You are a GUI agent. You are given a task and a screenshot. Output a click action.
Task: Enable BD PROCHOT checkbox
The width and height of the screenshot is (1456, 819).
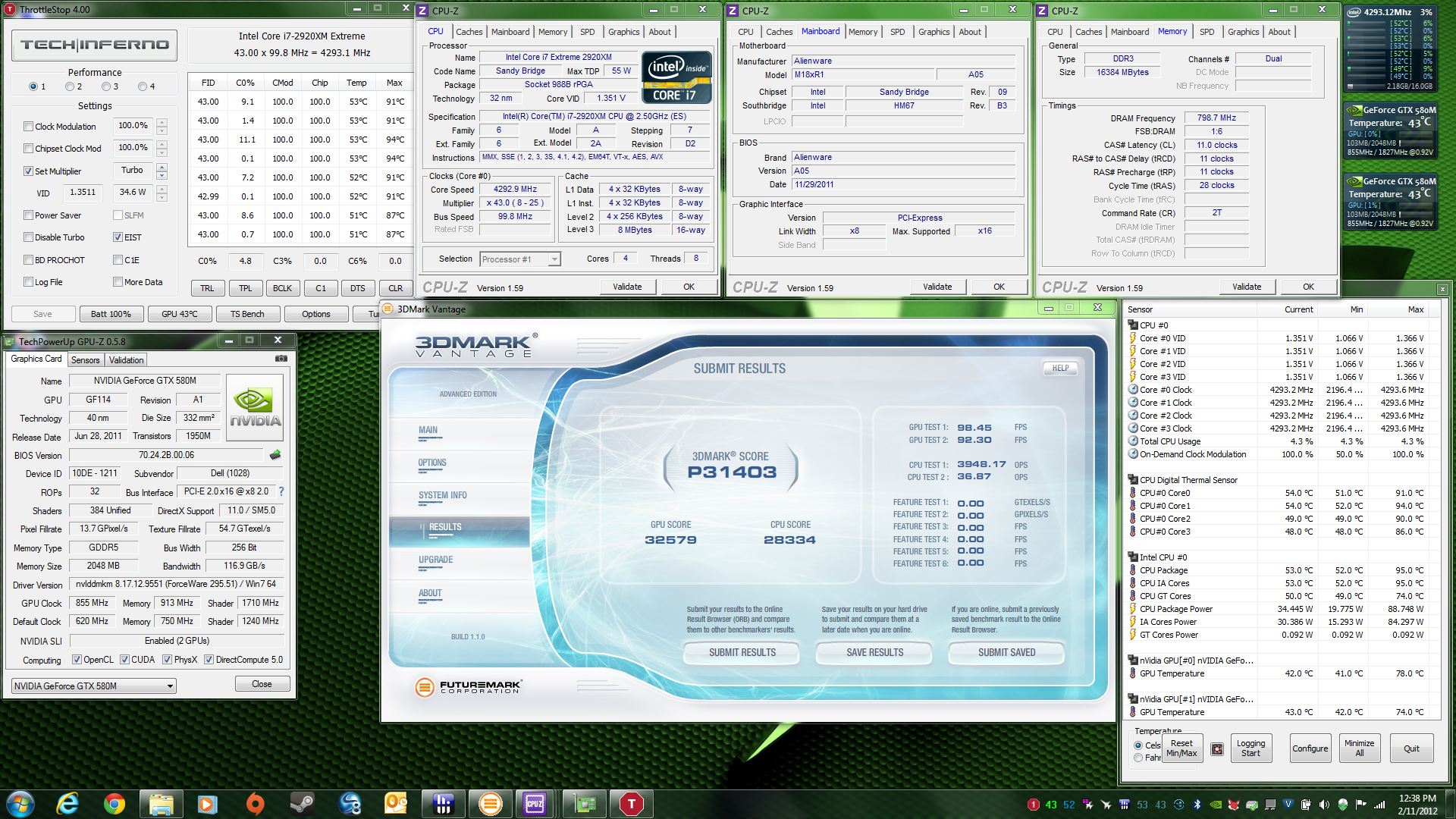28,260
